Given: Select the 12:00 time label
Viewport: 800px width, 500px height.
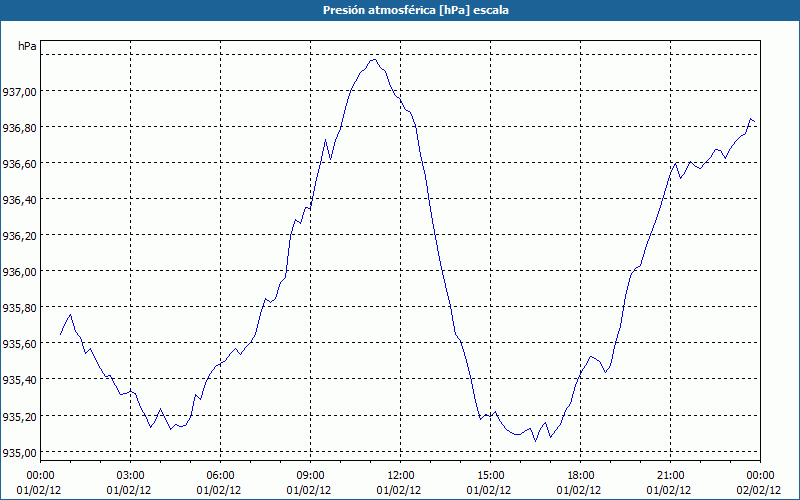Looking at the screenshot, I should 401,476.
